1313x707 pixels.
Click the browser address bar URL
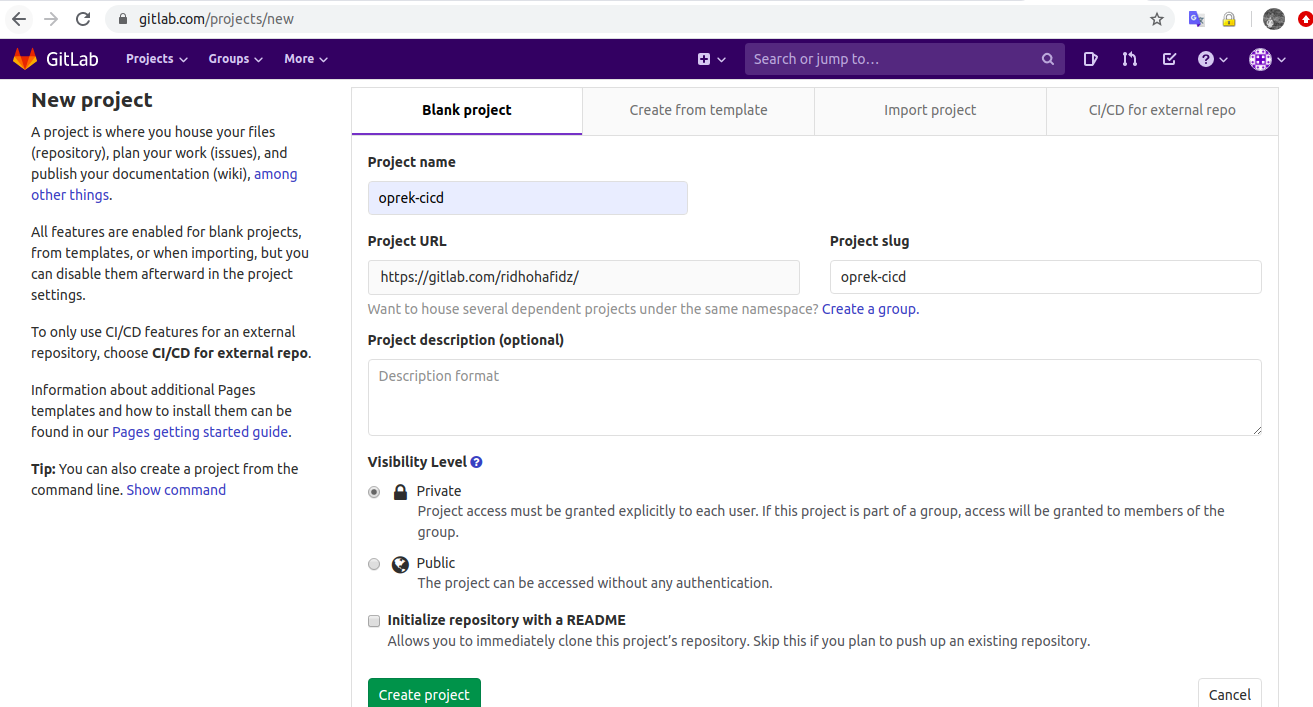point(215,18)
